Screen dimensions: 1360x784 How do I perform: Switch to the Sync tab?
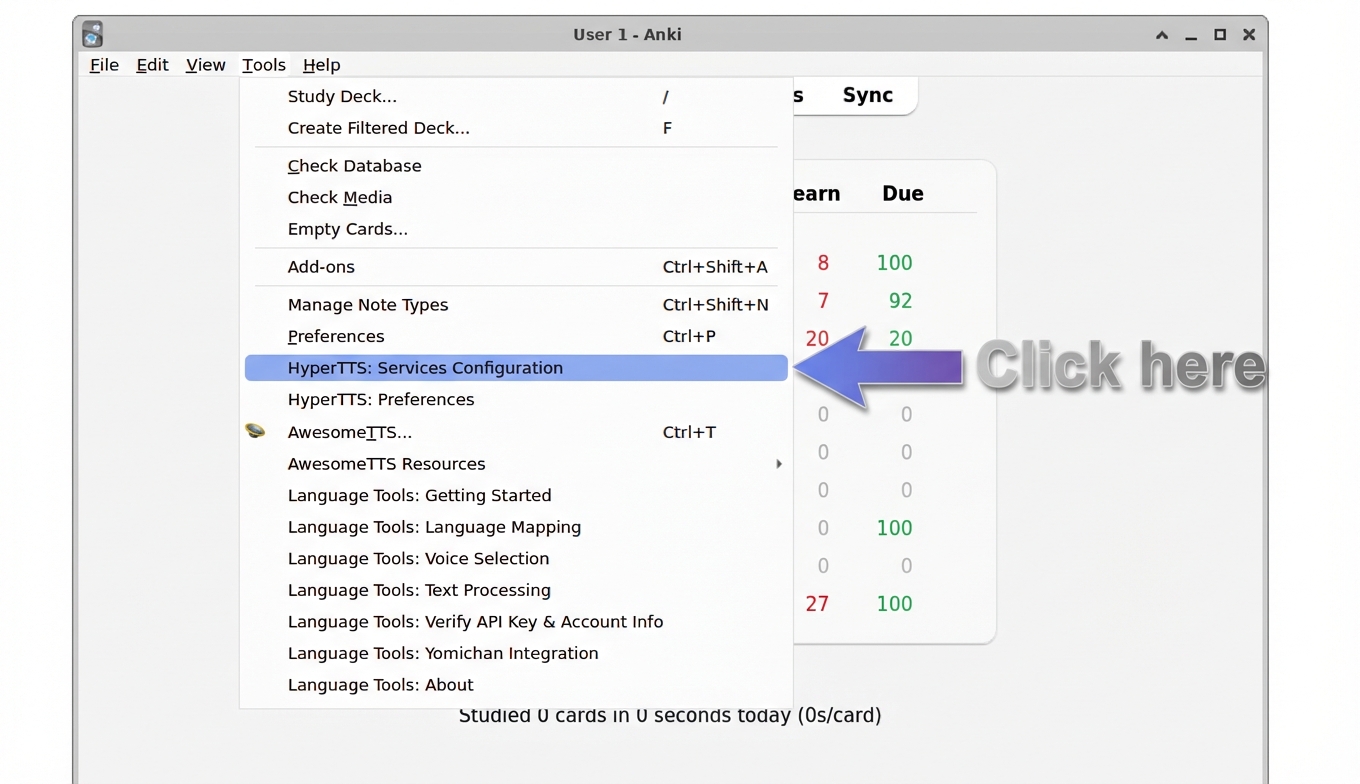(868, 95)
